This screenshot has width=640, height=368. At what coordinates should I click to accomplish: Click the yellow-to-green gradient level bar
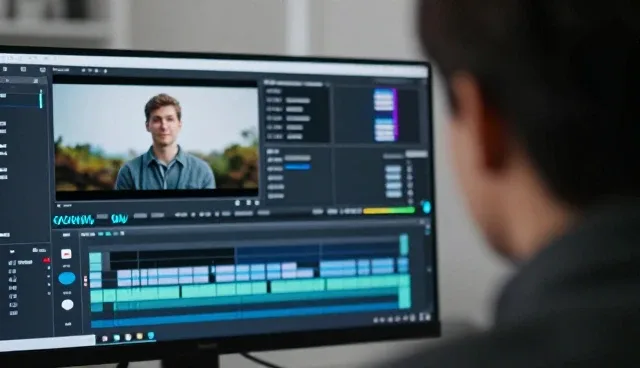389,211
